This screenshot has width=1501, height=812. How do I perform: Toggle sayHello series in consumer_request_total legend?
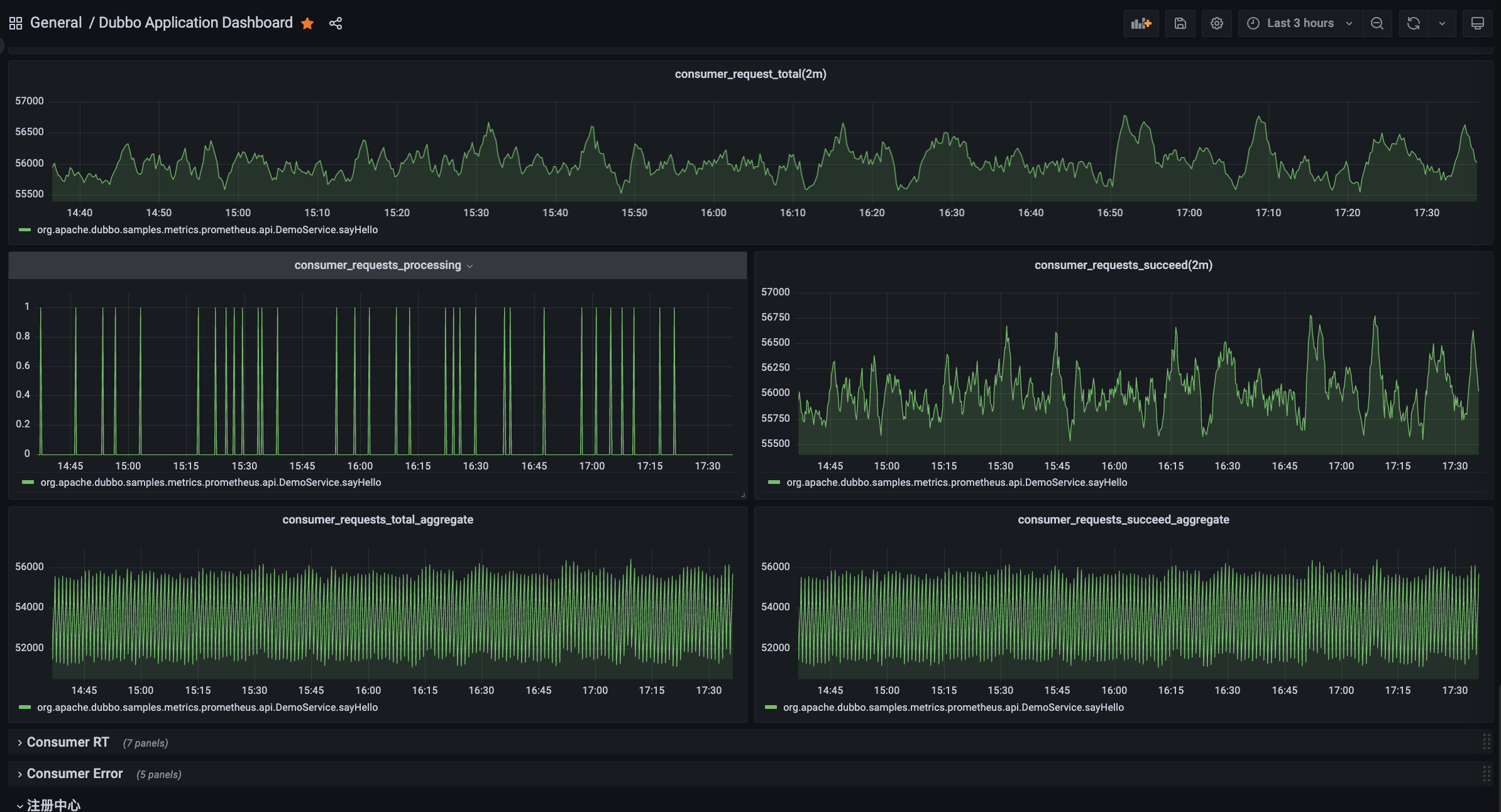coord(207,229)
